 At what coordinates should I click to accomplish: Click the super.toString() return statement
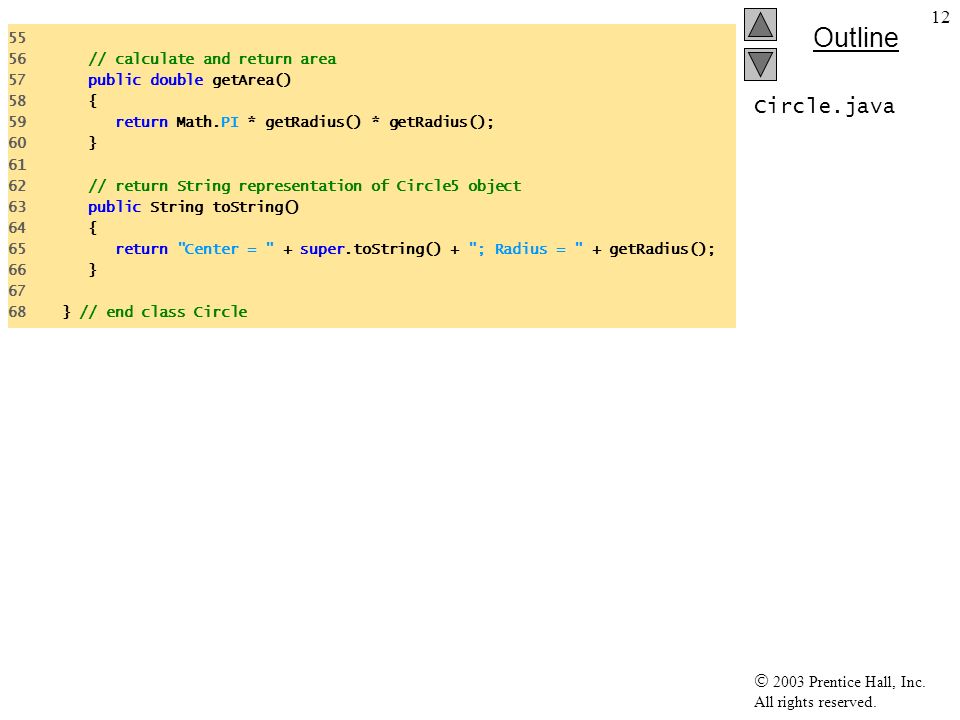[415, 249]
